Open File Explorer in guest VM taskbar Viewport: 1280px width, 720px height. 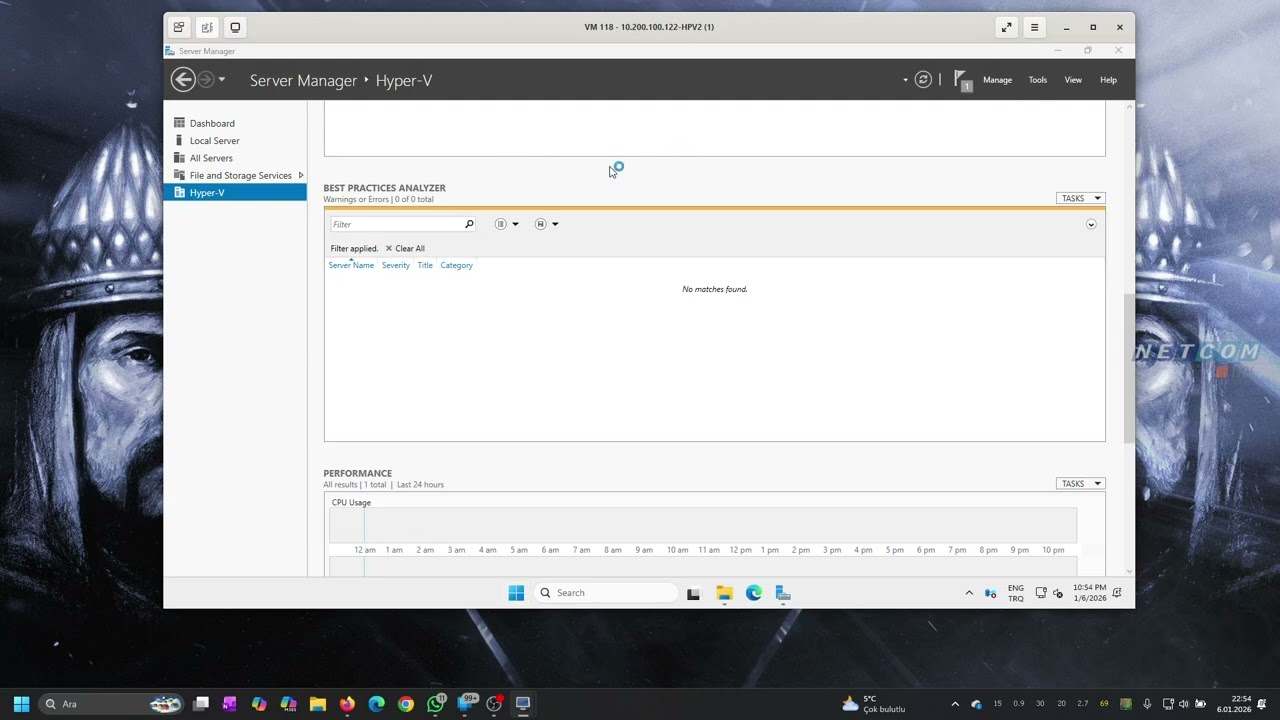(x=724, y=593)
